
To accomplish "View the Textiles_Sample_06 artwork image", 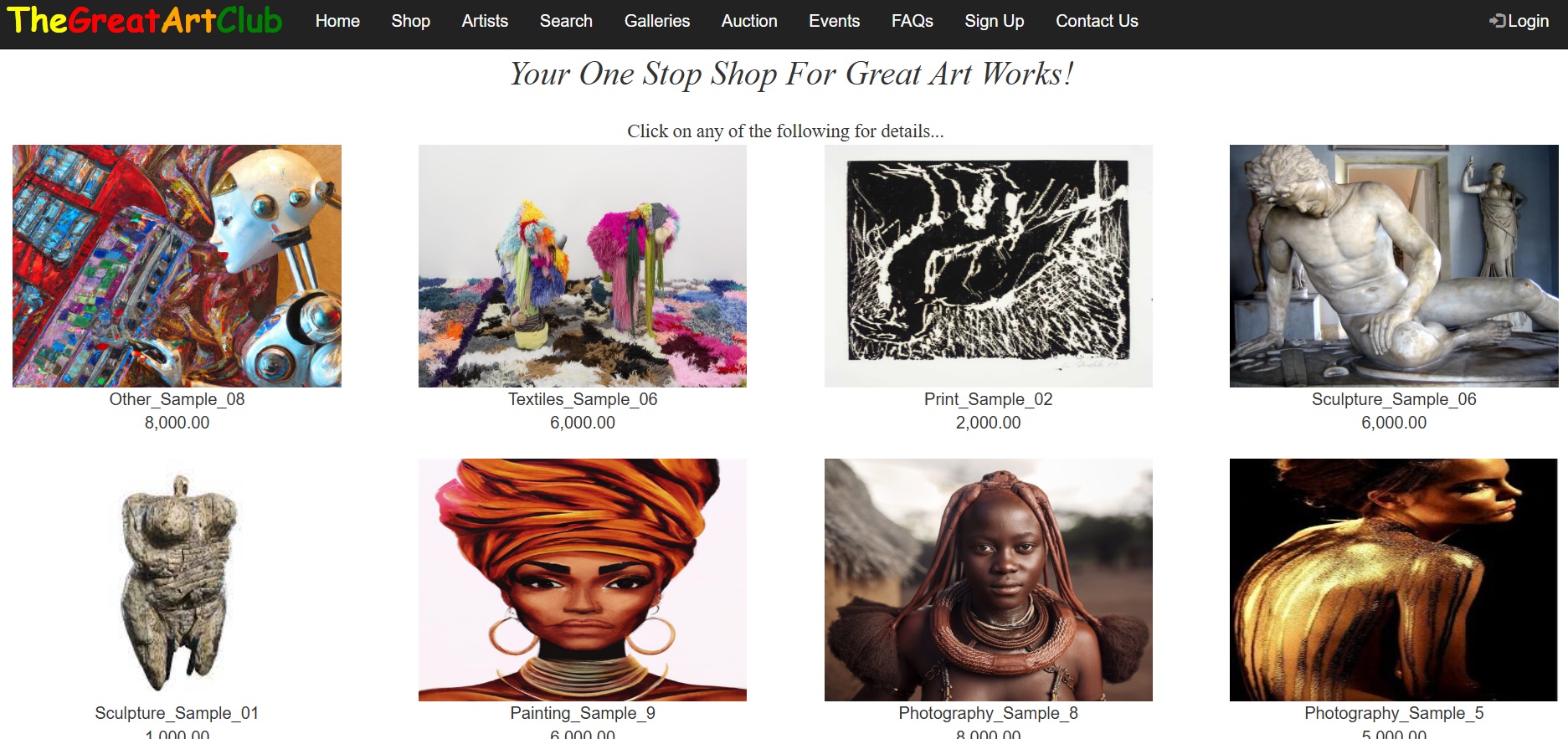I will coord(583,266).
